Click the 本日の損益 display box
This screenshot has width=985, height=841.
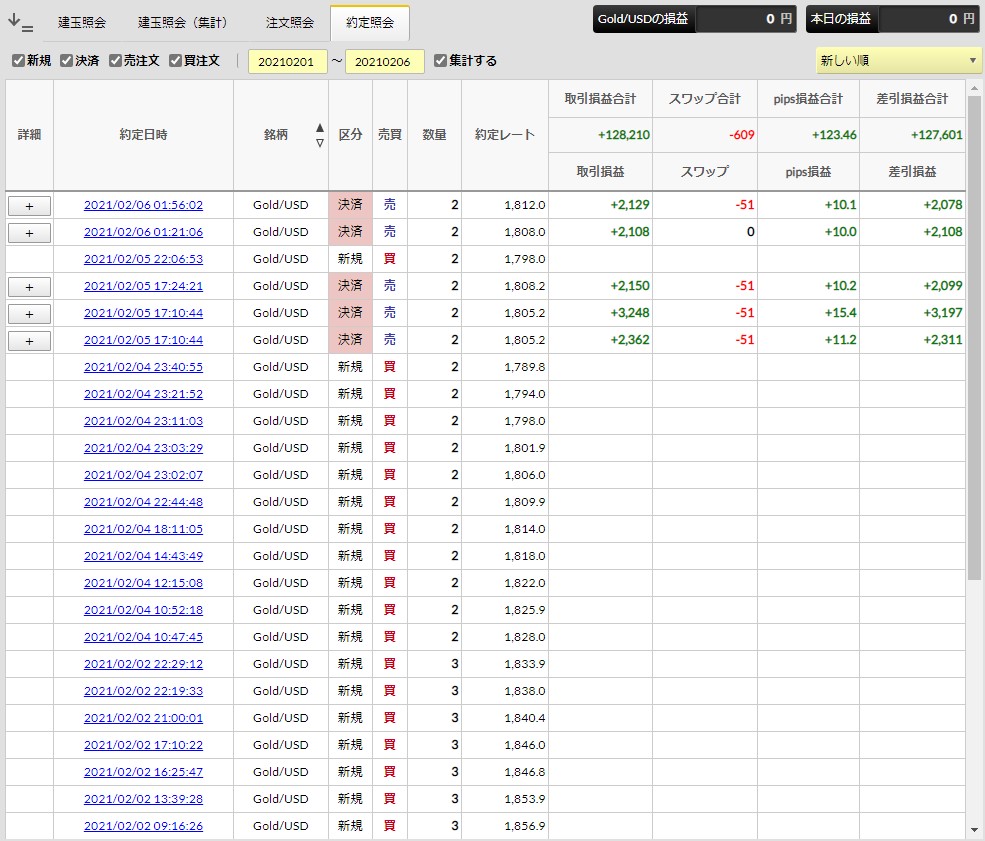coord(892,19)
